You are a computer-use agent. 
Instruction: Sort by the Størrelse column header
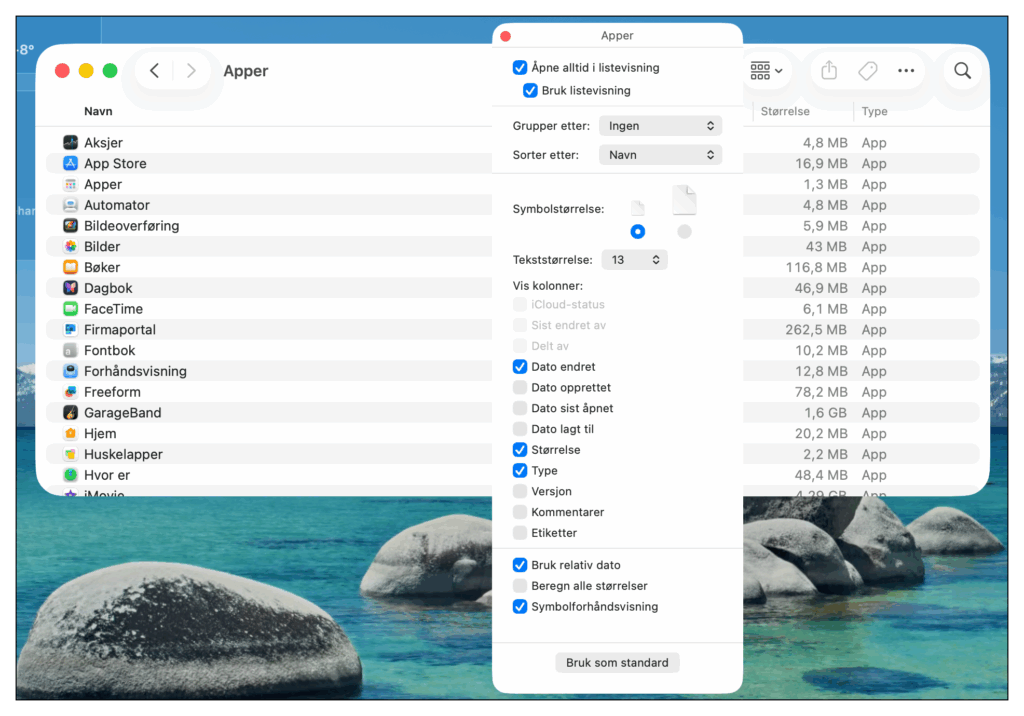click(785, 111)
